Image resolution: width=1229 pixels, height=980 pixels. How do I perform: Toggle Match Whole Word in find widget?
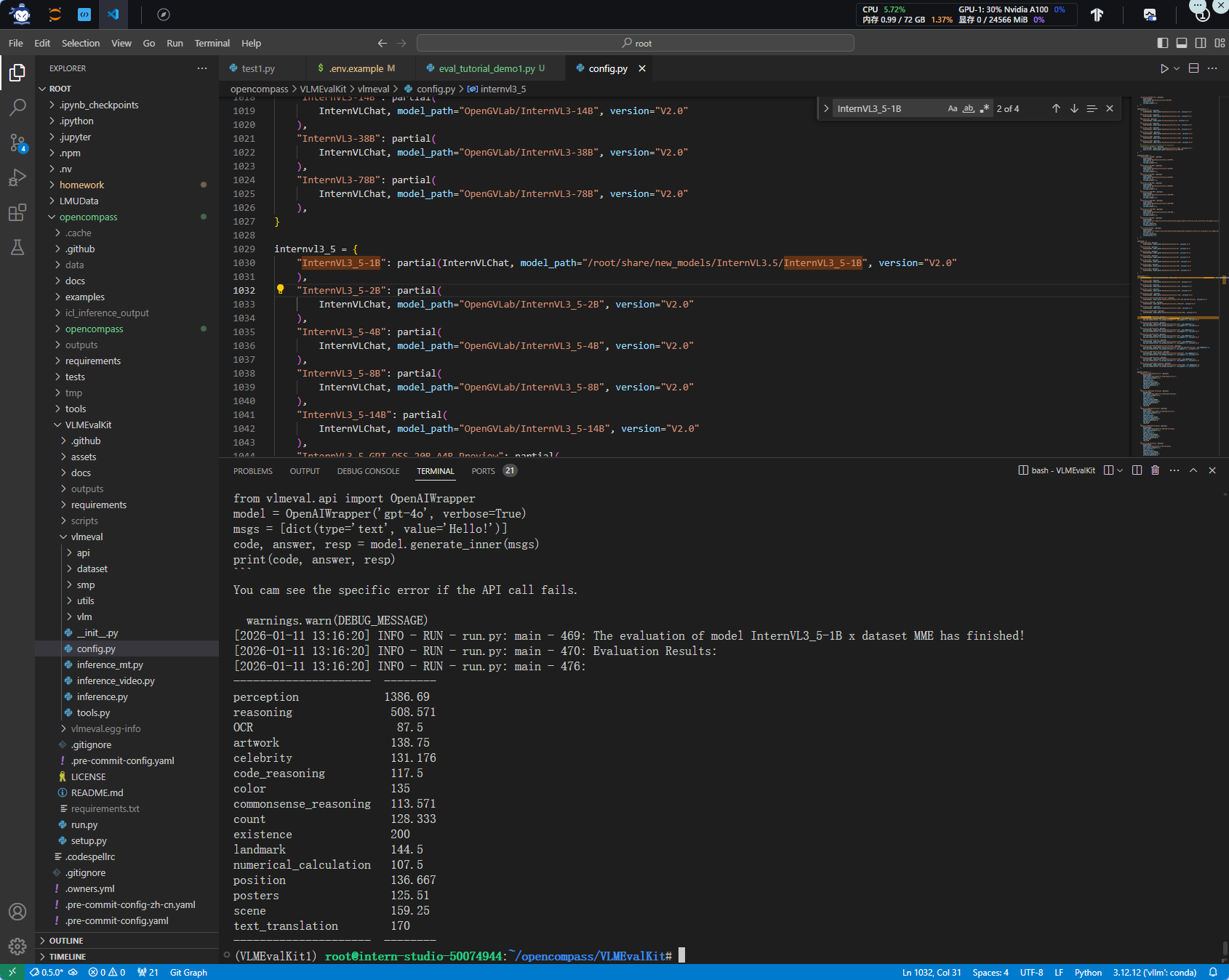[x=969, y=108]
